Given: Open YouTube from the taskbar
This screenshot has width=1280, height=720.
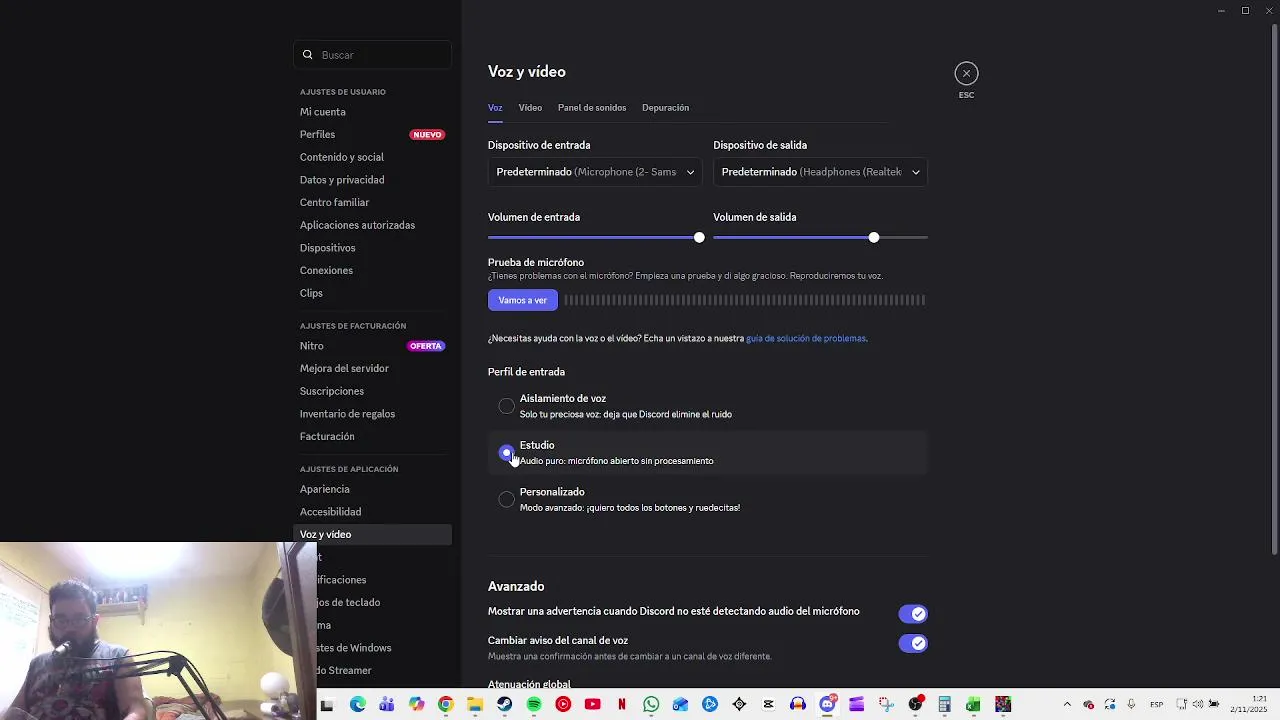Looking at the screenshot, I should (x=593, y=705).
